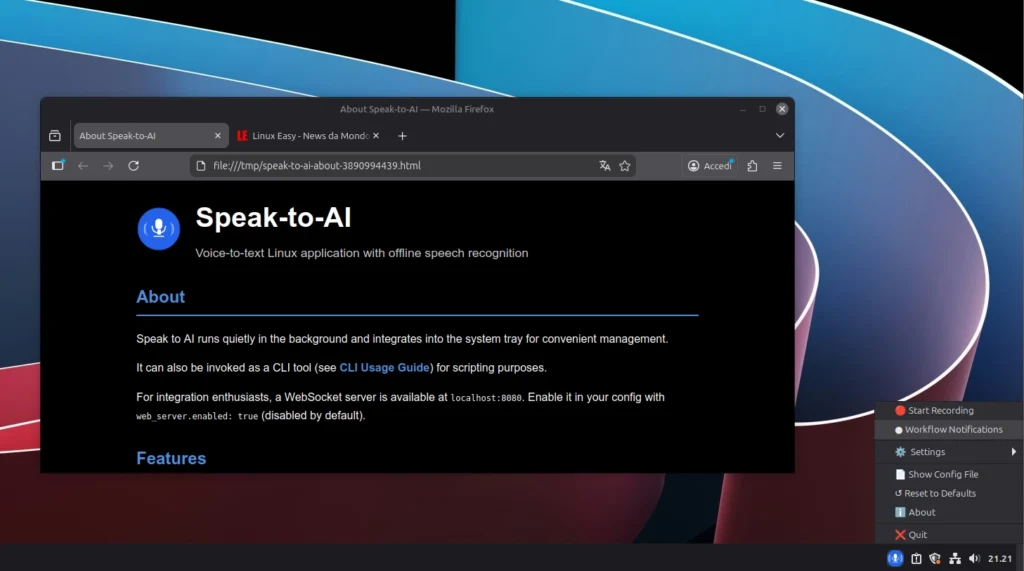Screen dimensions: 1024x571
Task: Toggle the Firefox sidebar icon
Action: pyautogui.click(x=58, y=165)
